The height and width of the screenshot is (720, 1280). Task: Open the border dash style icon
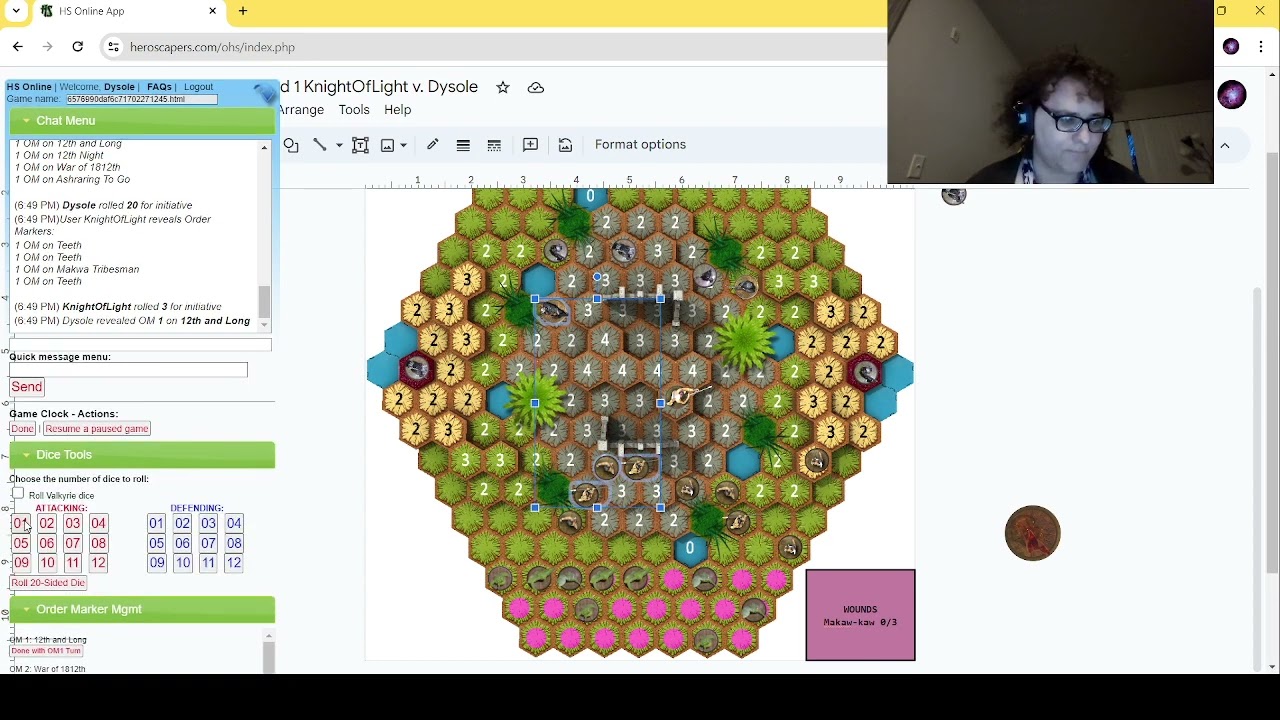pyautogui.click(x=494, y=145)
